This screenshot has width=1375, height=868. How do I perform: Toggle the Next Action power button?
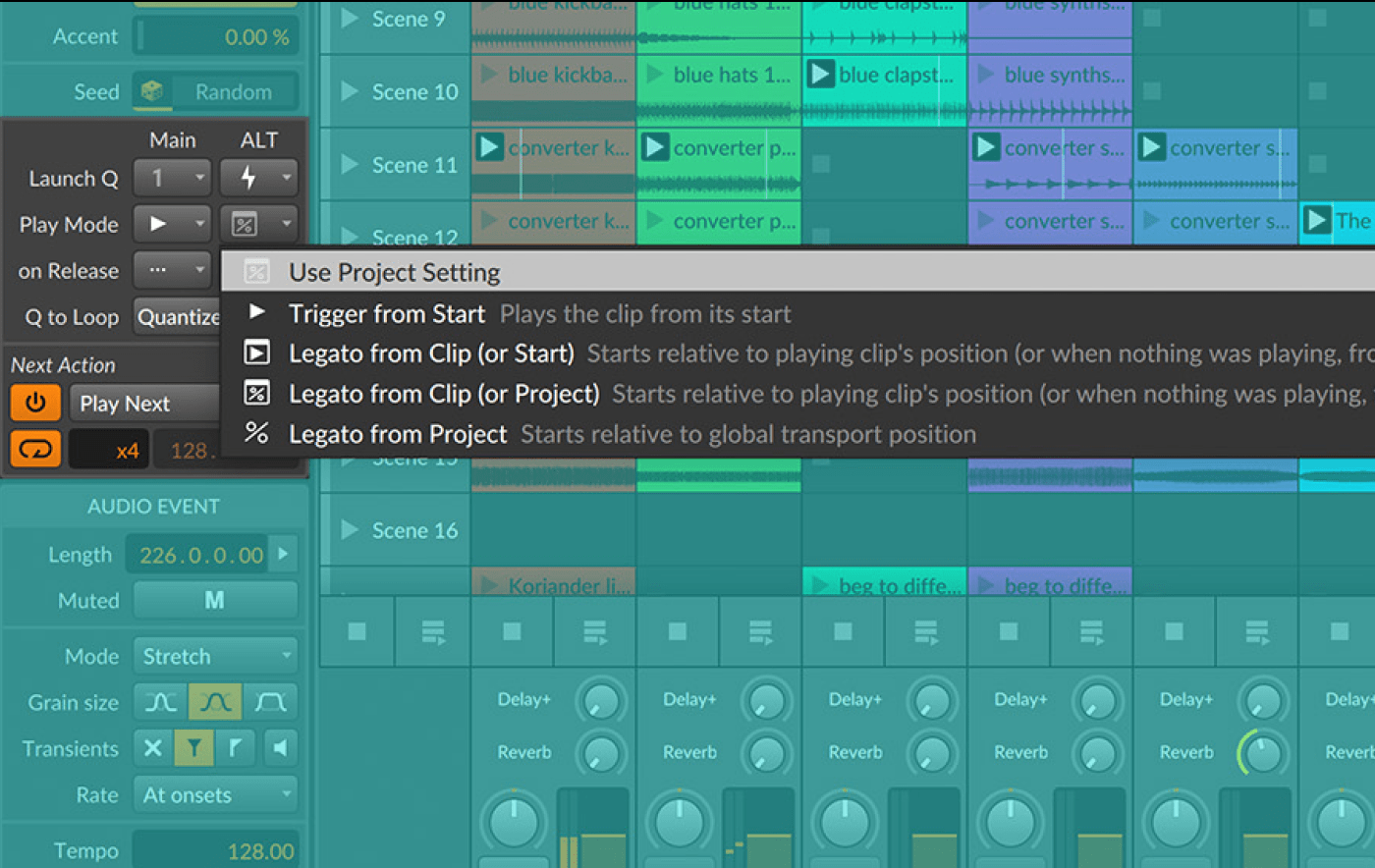(x=35, y=403)
